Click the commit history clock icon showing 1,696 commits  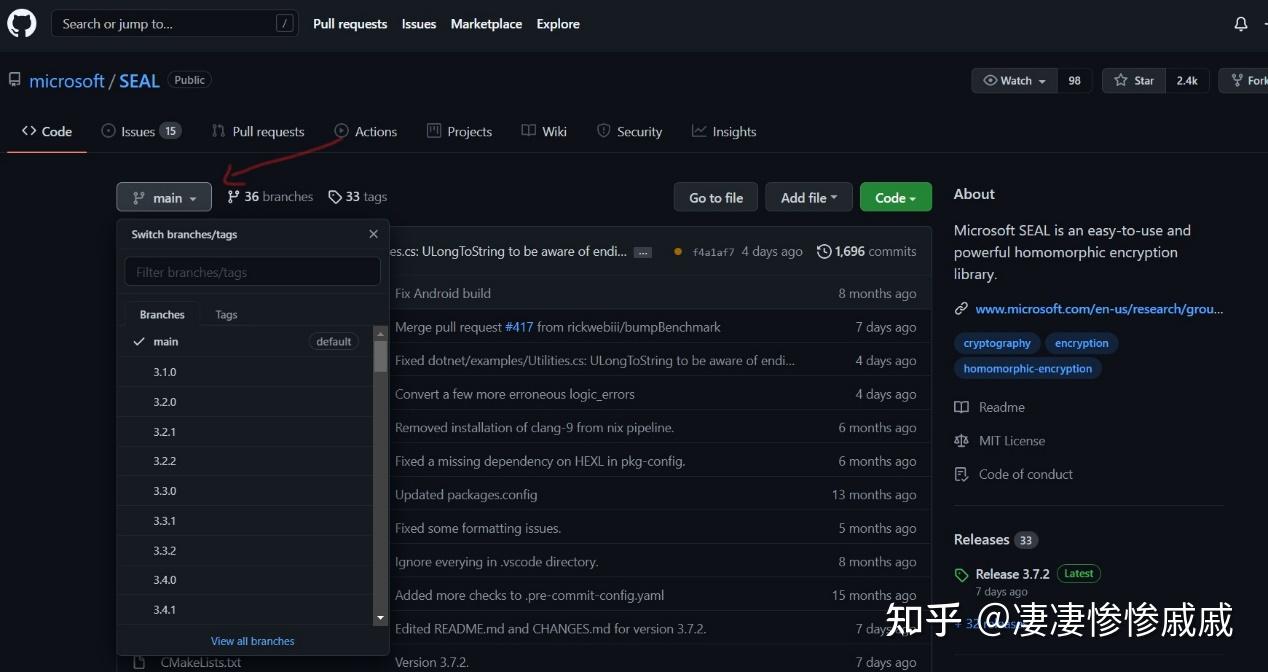coord(823,251)
